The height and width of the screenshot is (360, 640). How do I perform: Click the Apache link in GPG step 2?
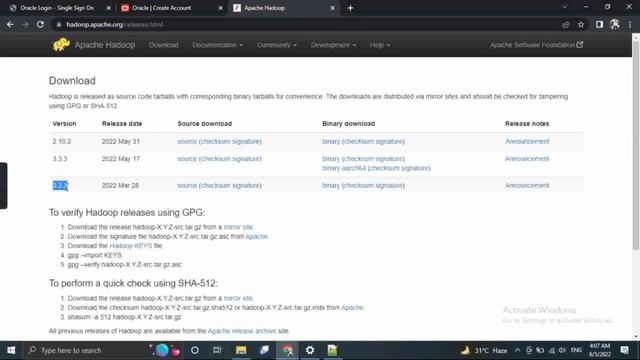click(256, 236)
